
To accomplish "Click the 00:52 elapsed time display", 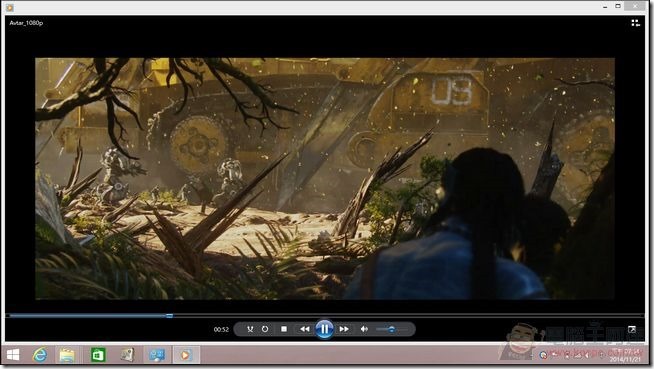I will coord(221,329).
